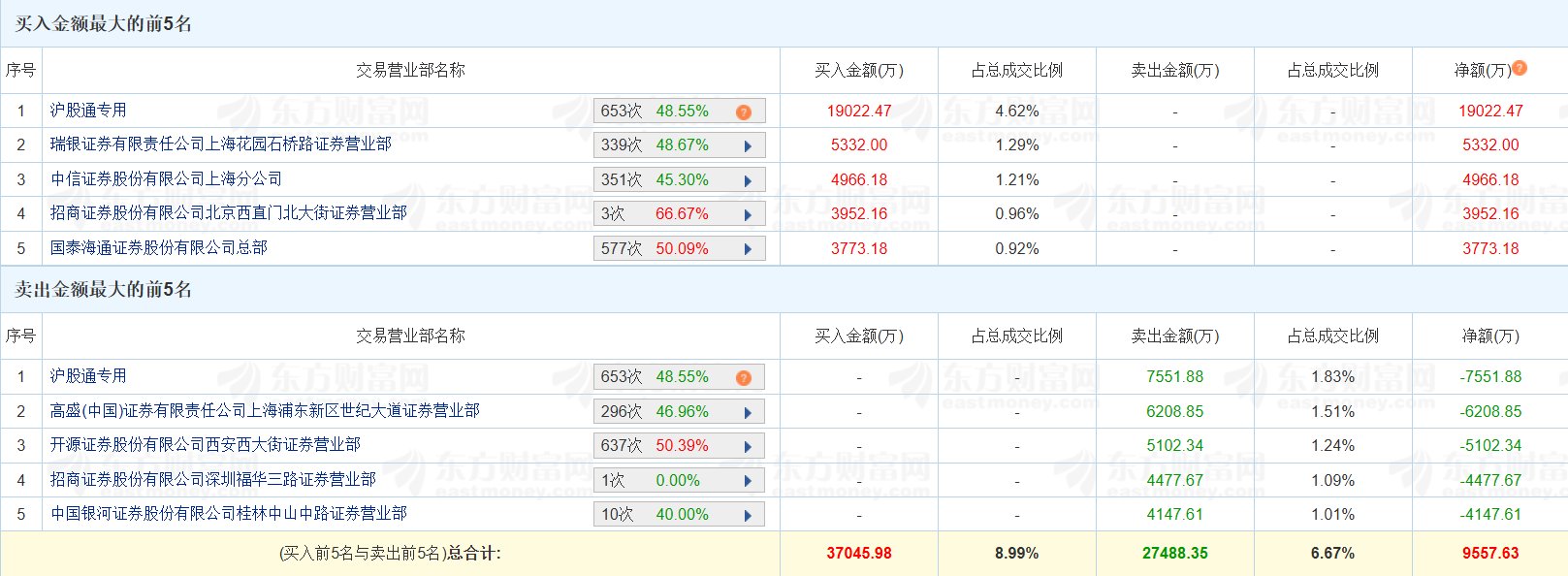
Task: Click orange question icon in sell-side 沪股通专用 row
Action: pyautogui.click(x=743, y=378)
